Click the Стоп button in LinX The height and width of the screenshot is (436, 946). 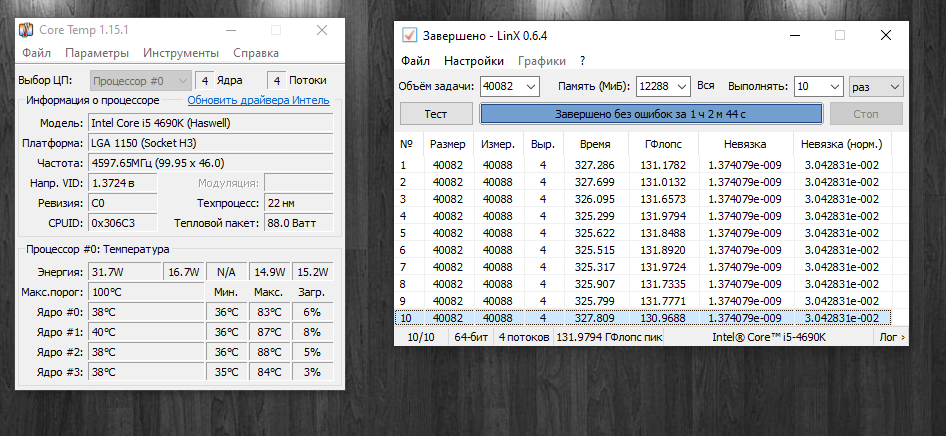click(x=866, y=113)
